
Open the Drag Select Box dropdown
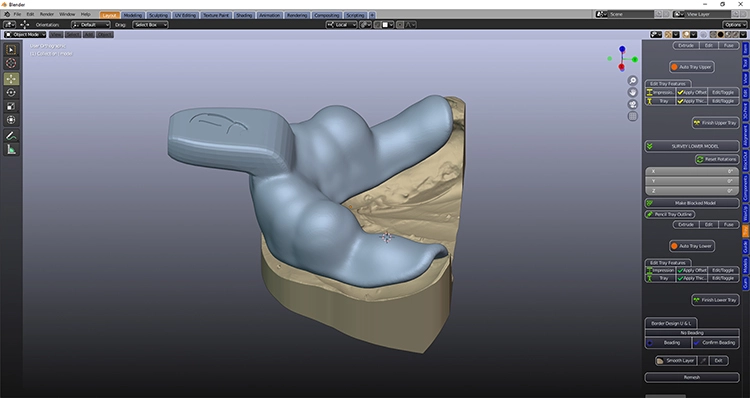[150, 25]
